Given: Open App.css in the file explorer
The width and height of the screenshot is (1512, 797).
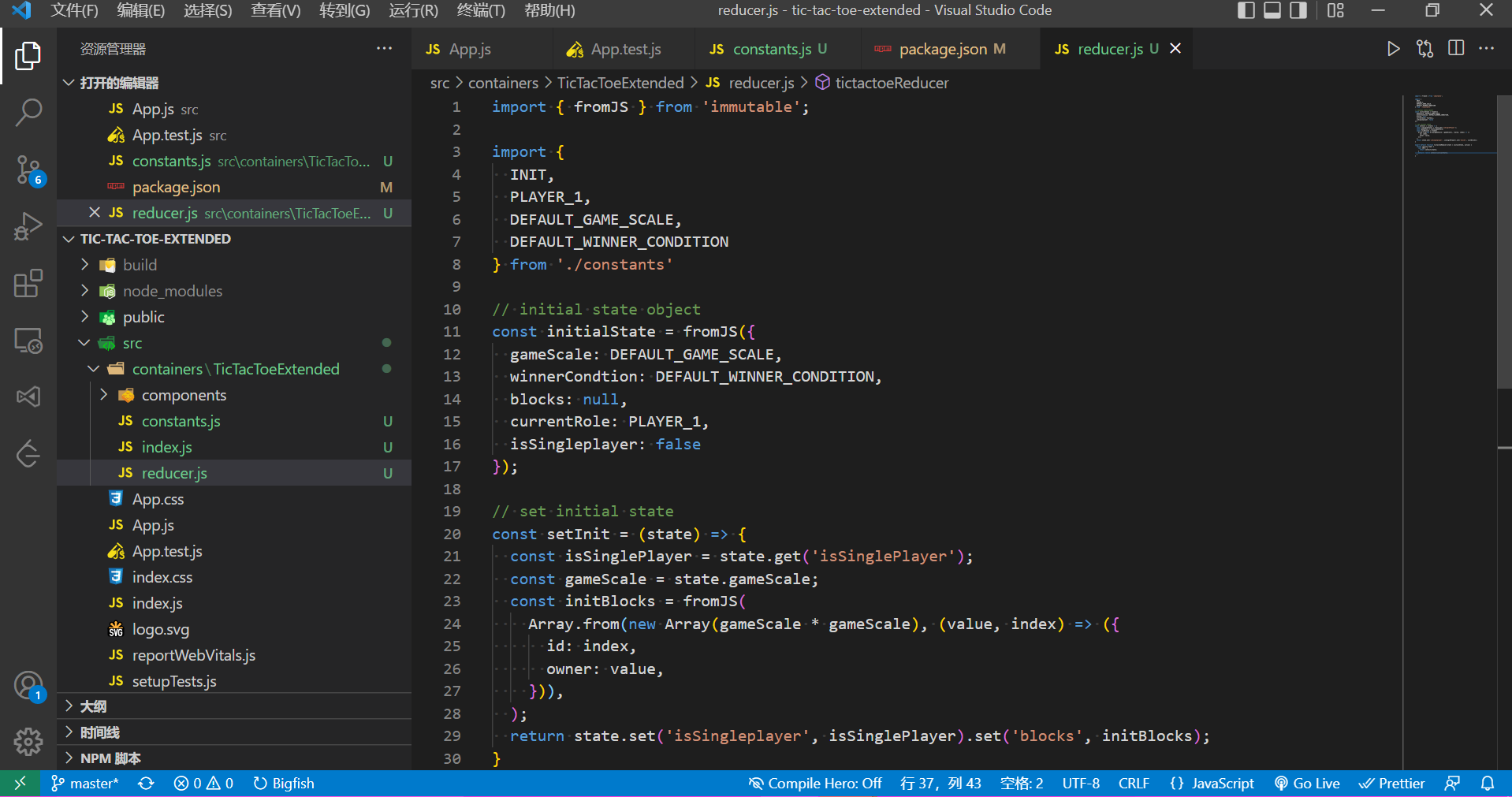Looking at the screenshot, I should click(x=158, y=499).
